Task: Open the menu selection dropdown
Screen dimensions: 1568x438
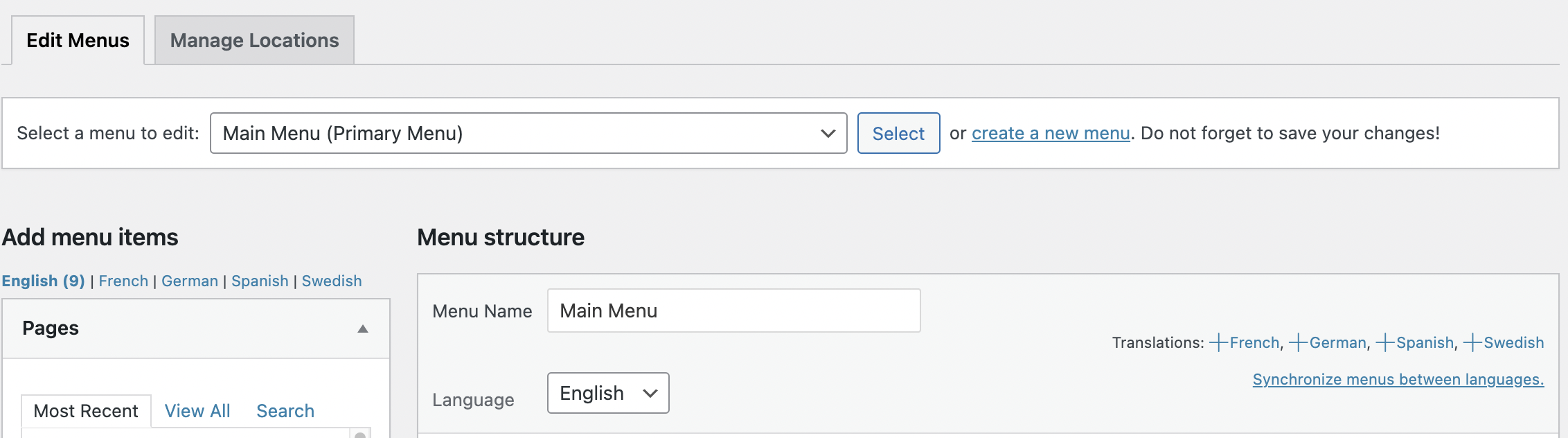Action: click(x=528, y=133)
